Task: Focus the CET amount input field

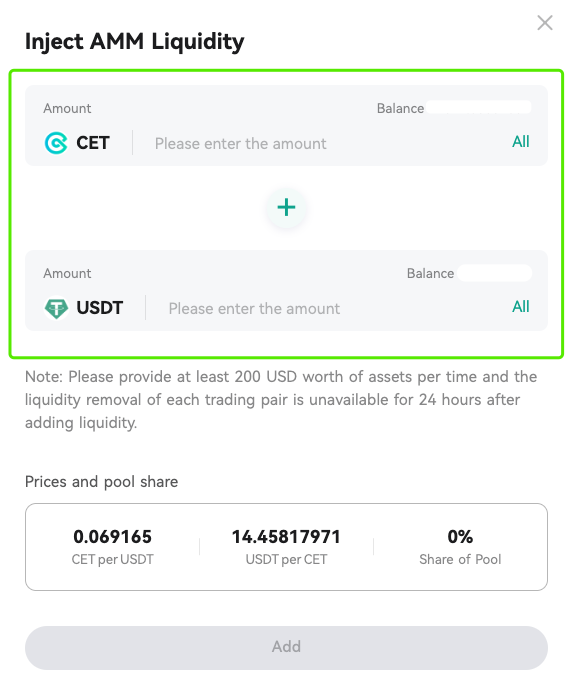Action: coord(326,143)
